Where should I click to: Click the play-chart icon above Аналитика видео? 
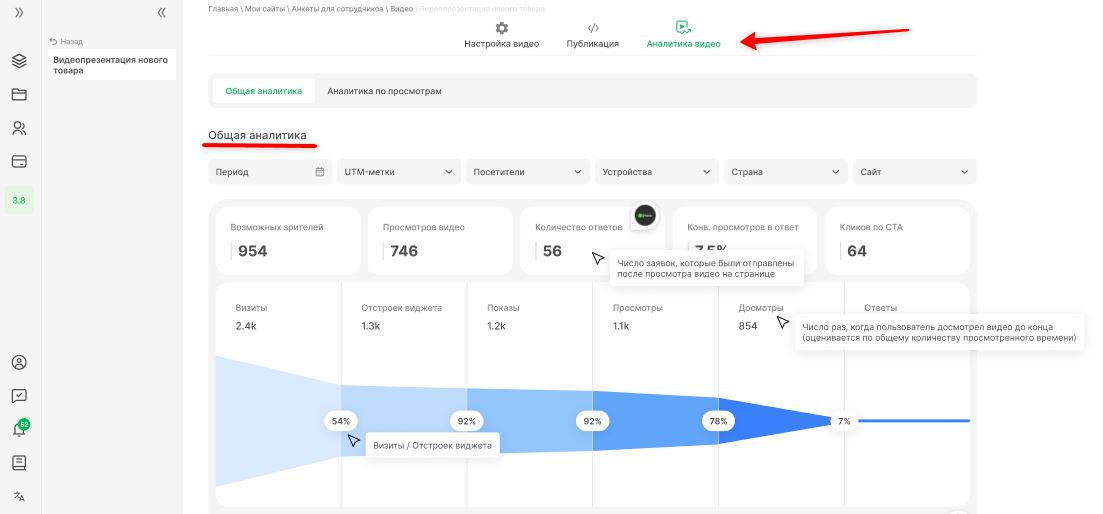683,27
